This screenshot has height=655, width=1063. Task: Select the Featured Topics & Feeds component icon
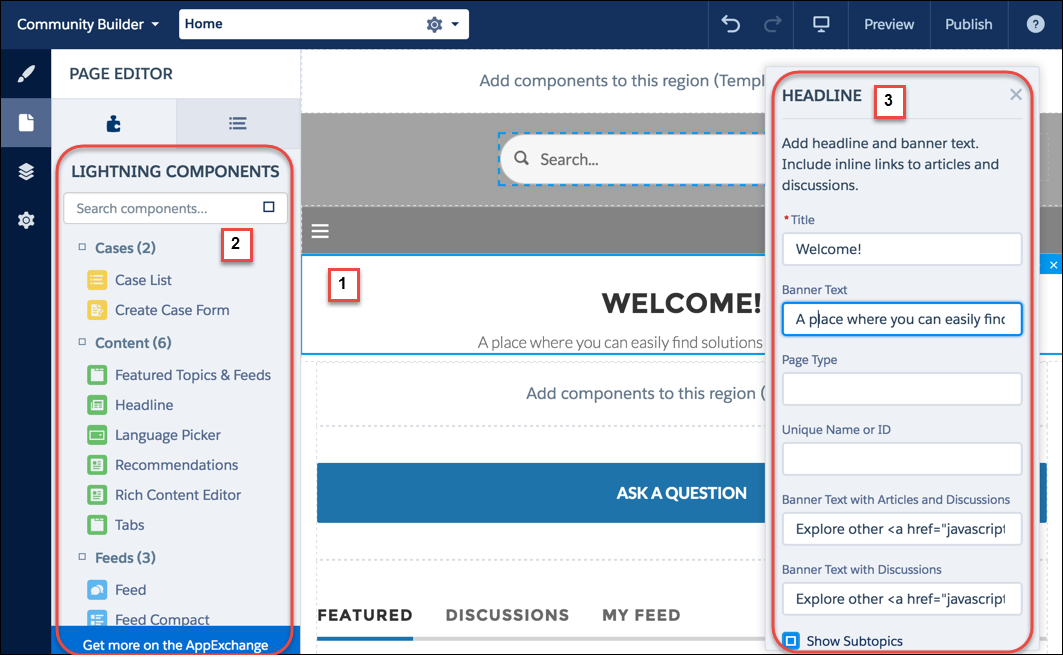pos(97,374)
